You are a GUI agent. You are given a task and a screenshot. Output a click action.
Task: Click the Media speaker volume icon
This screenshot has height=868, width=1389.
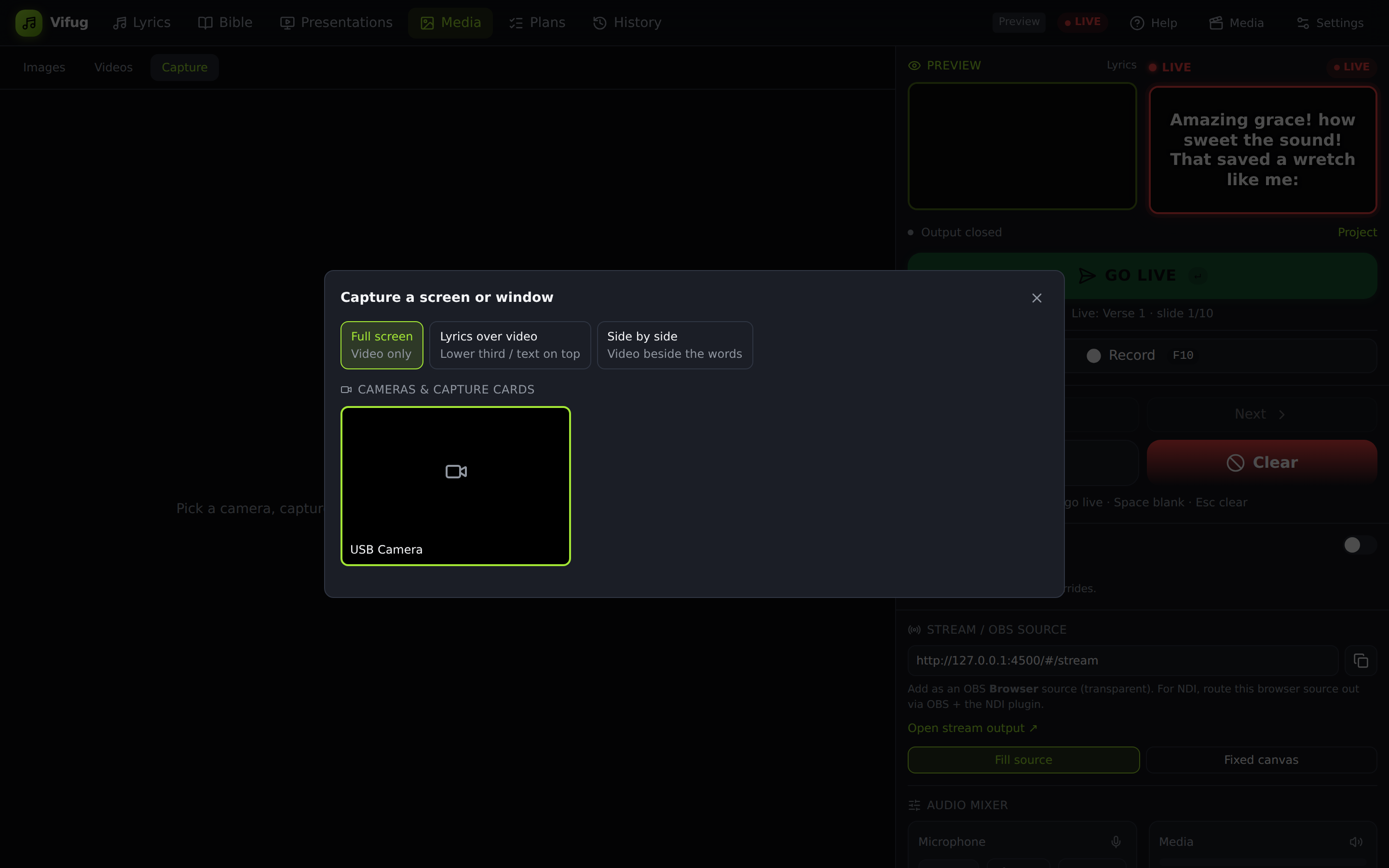tap(1356, 841)
